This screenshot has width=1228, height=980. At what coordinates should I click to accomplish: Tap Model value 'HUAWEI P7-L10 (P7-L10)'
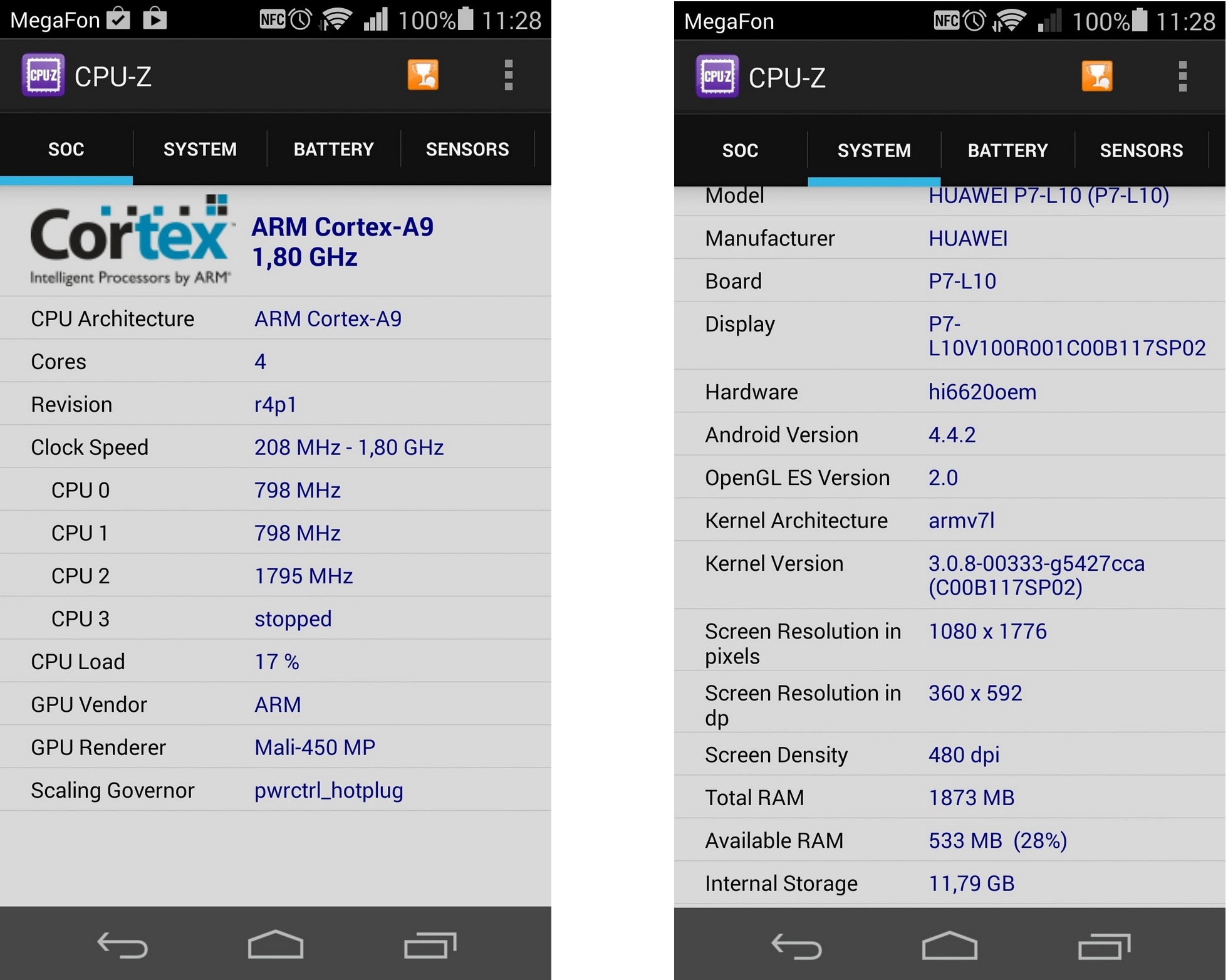(1049, 195)
